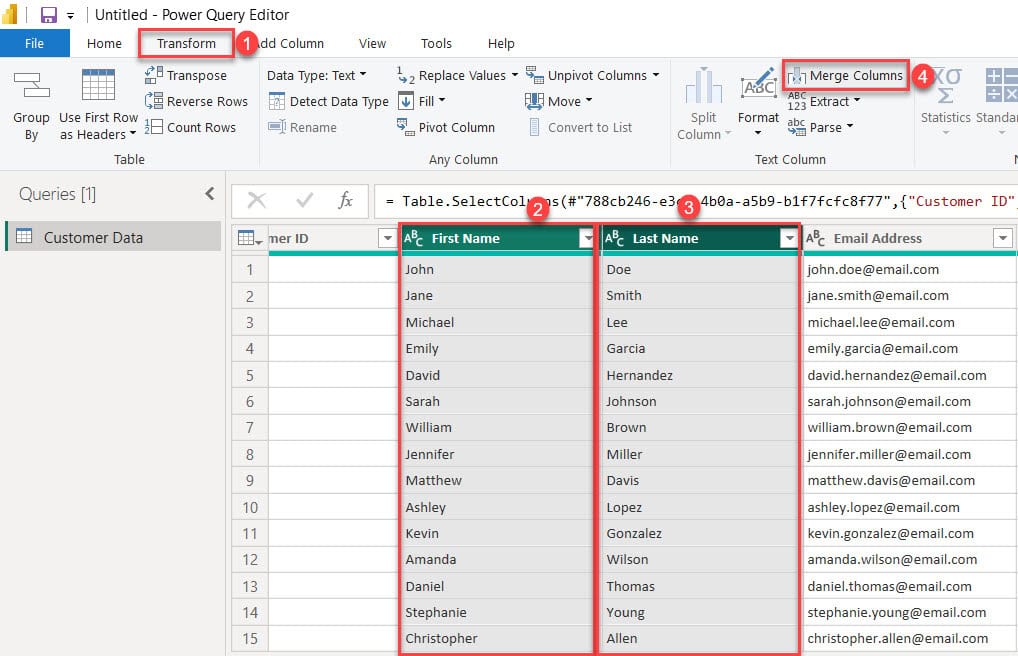Click the cell containing 'Hernandez'
The image size is (1018, 656).
[x=699, y=375]
